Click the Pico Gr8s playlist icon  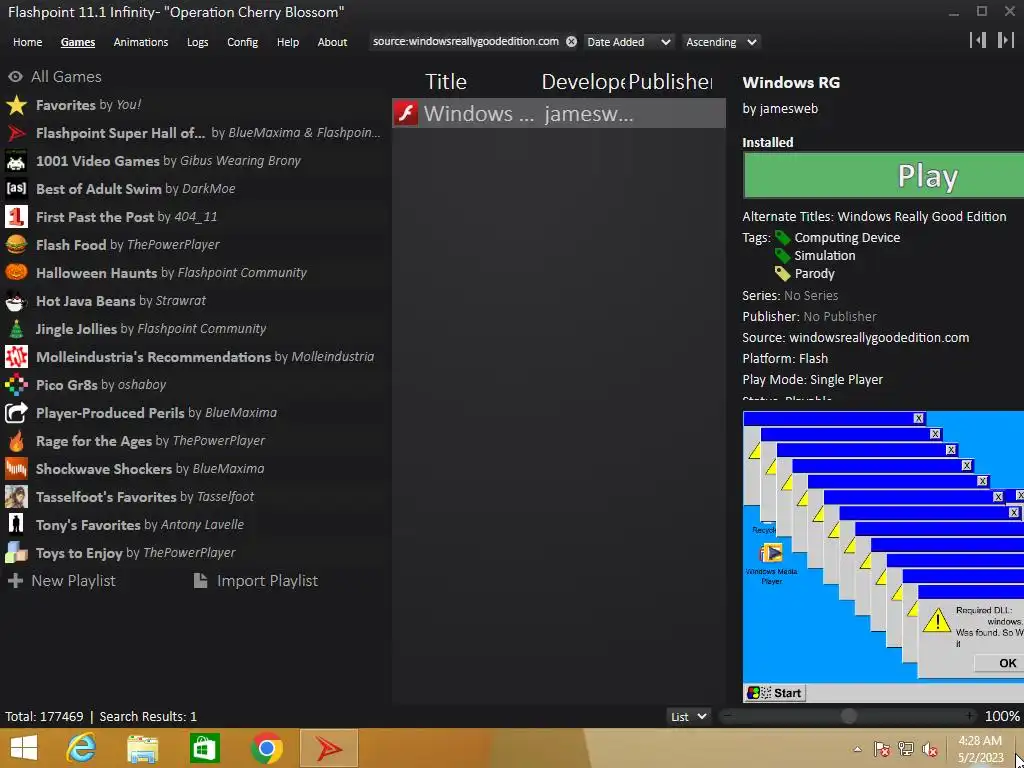click(x=16, y=385)
